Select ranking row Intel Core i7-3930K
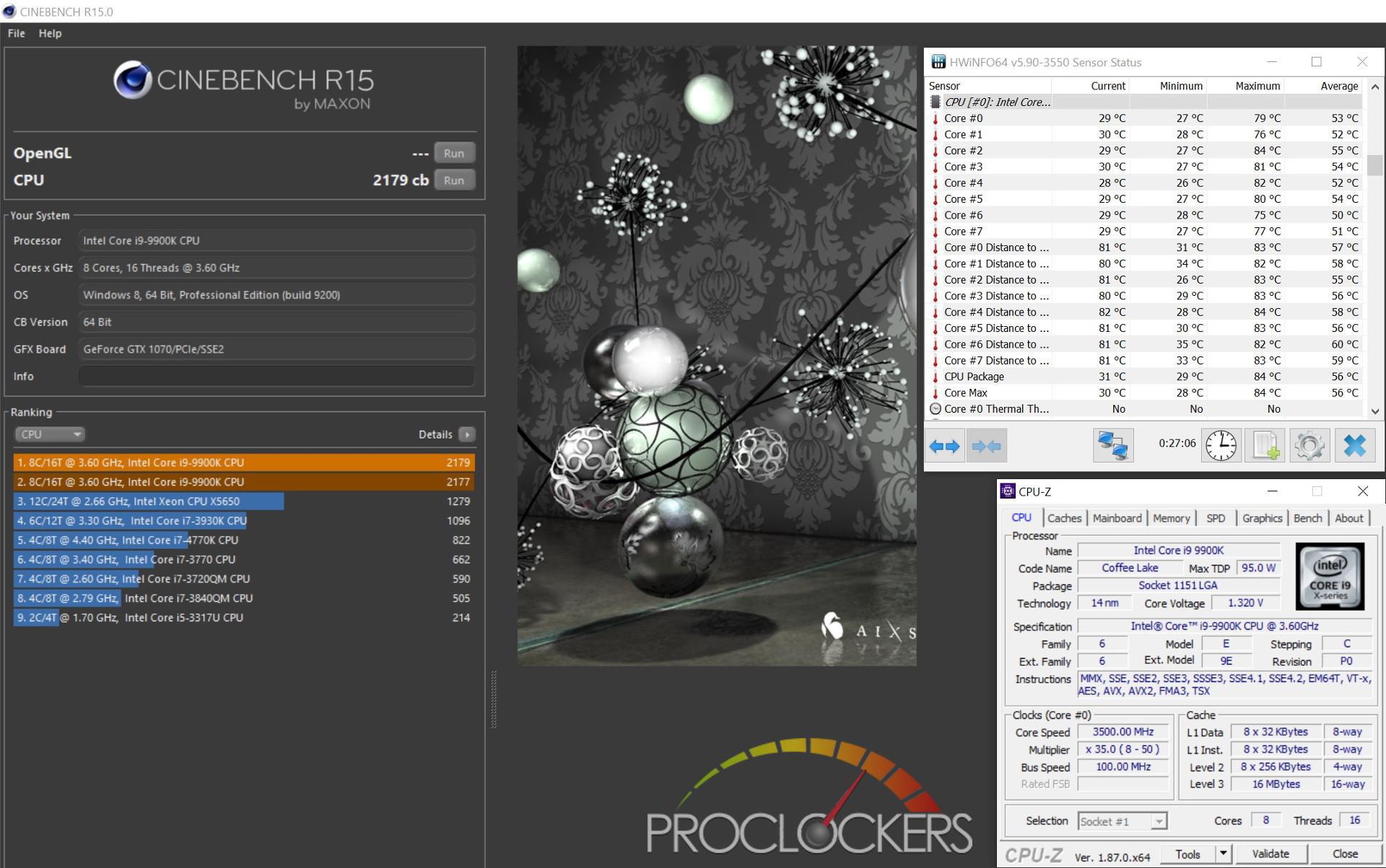 243,521
